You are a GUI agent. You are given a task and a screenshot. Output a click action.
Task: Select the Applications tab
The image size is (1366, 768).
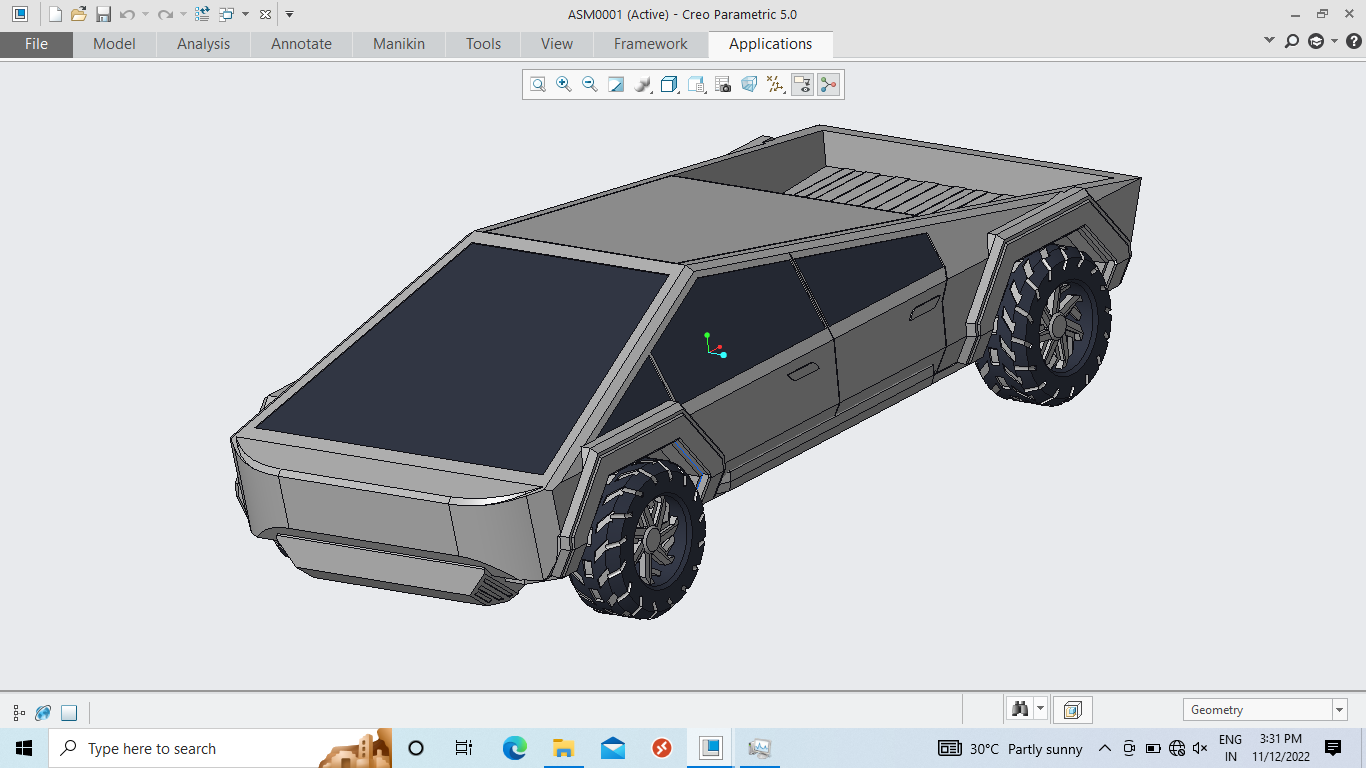click(771, 44)
